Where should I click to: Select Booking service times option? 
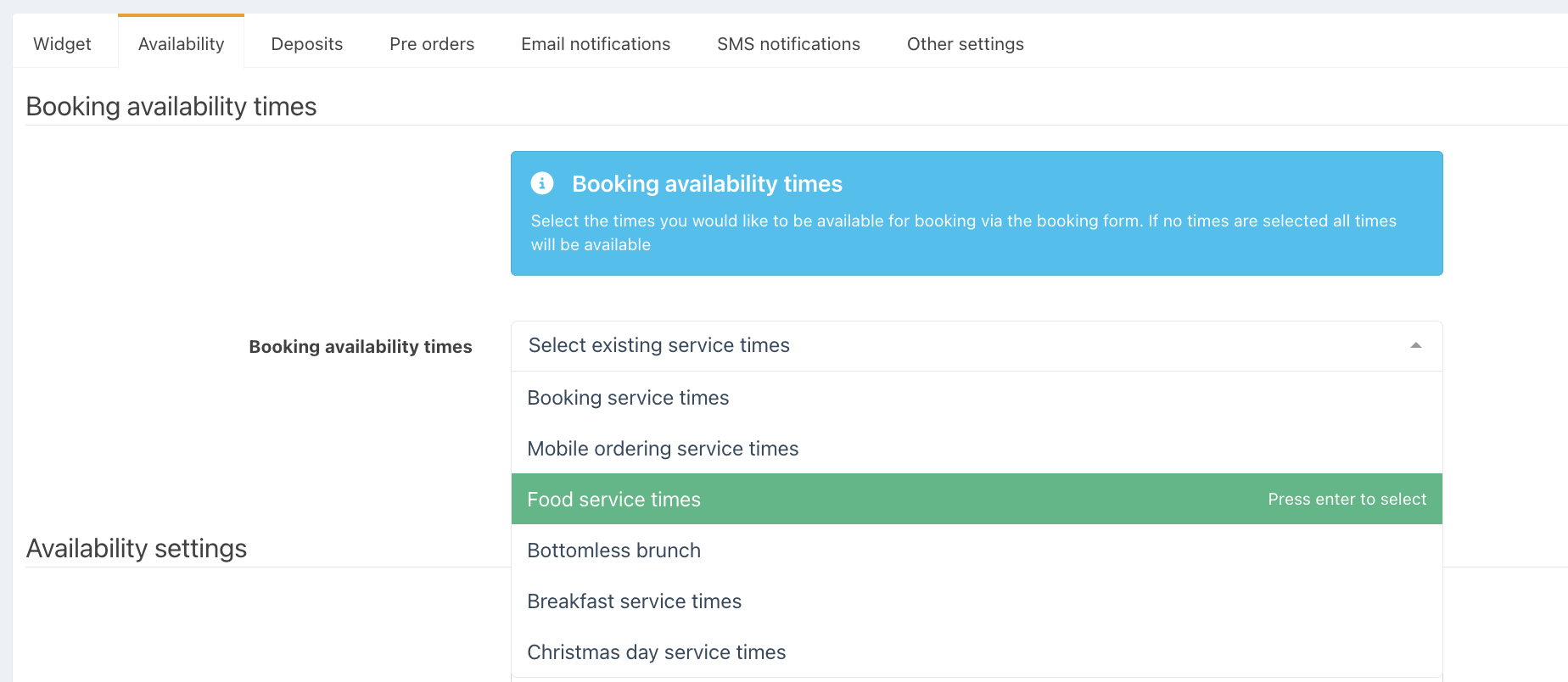pos(628,398)
